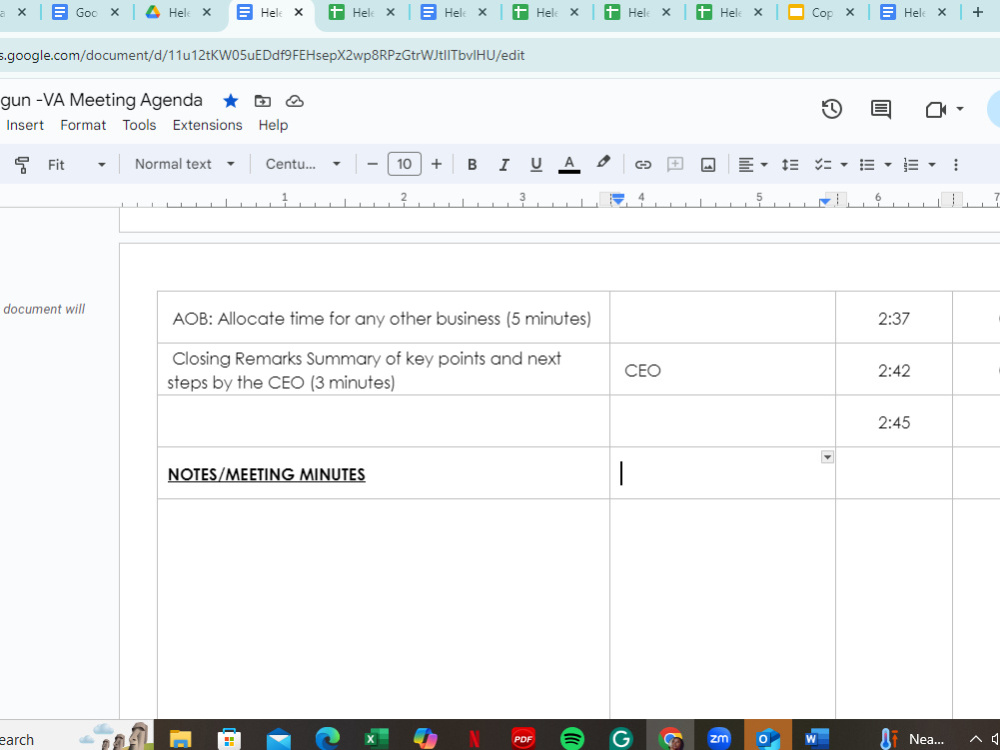Screen dimensions: 1000x750
Task: Start a Meet video call
Action: pyautogui.click(x=936, y=110)
